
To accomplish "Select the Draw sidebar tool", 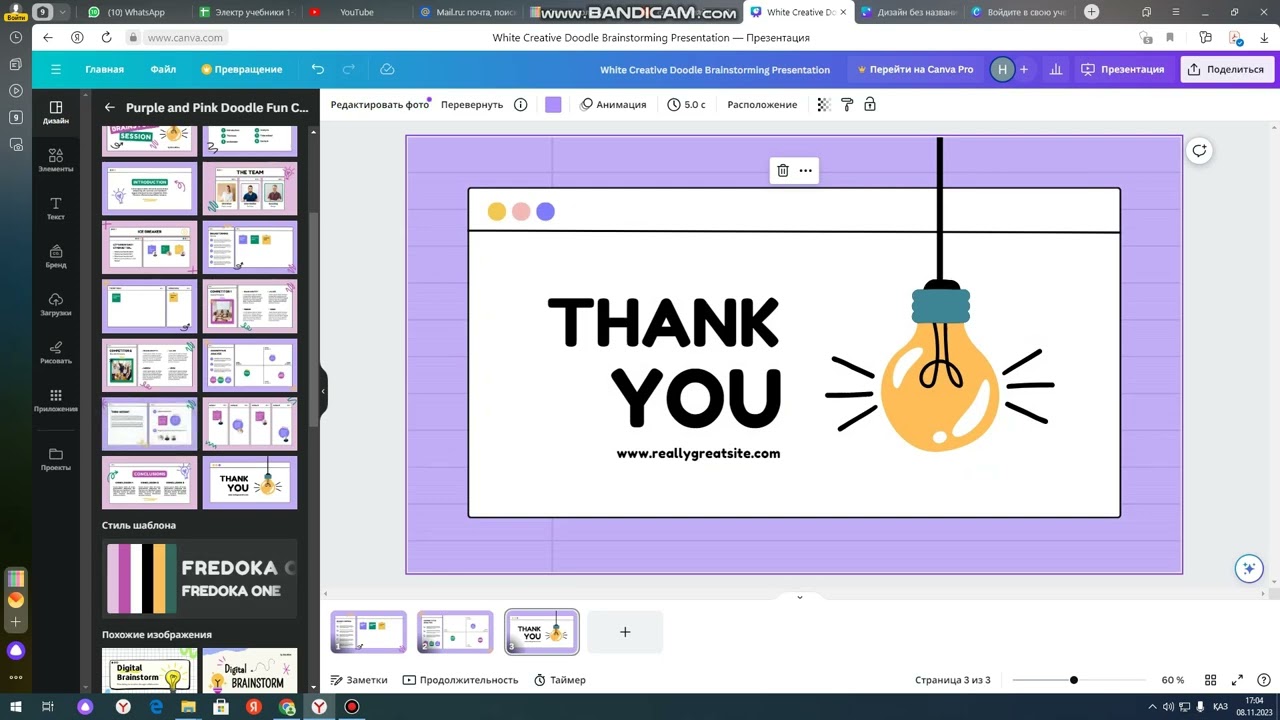I will (56, 352).
